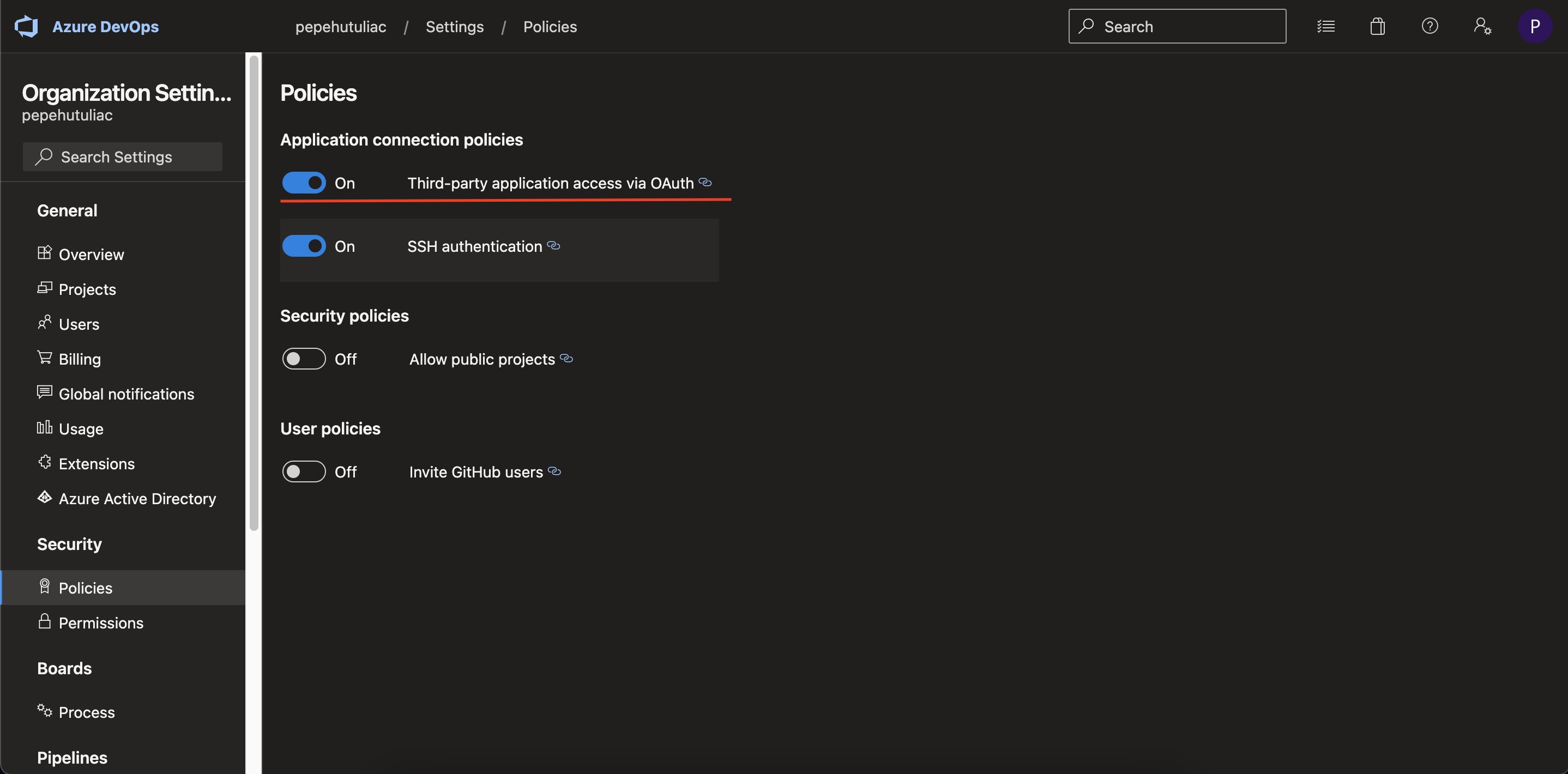The image size is (1568, 774).
Task: Open Projects settings page
Action: [122, 289]
